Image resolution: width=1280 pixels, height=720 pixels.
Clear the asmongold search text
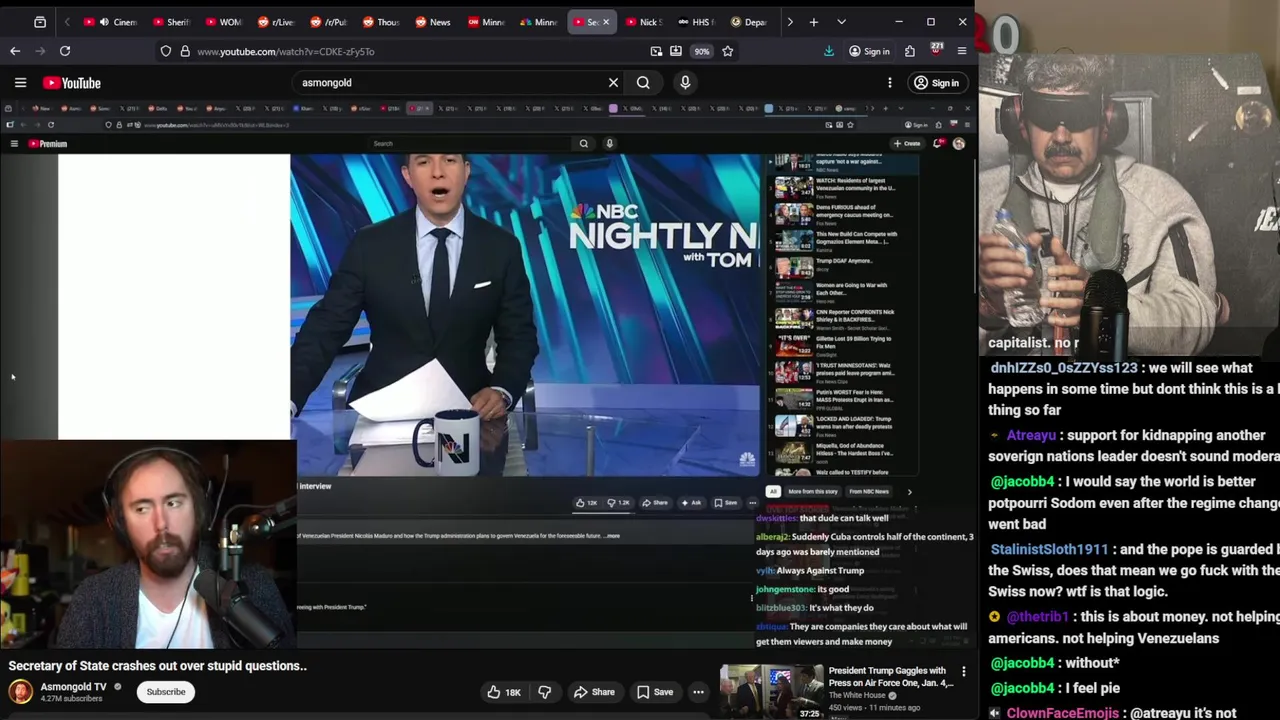613,83
